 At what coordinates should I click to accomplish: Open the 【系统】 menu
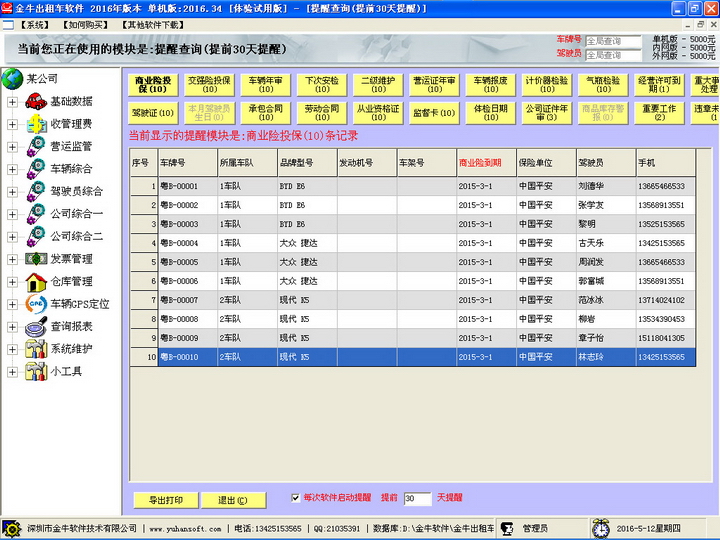[35, 24]
